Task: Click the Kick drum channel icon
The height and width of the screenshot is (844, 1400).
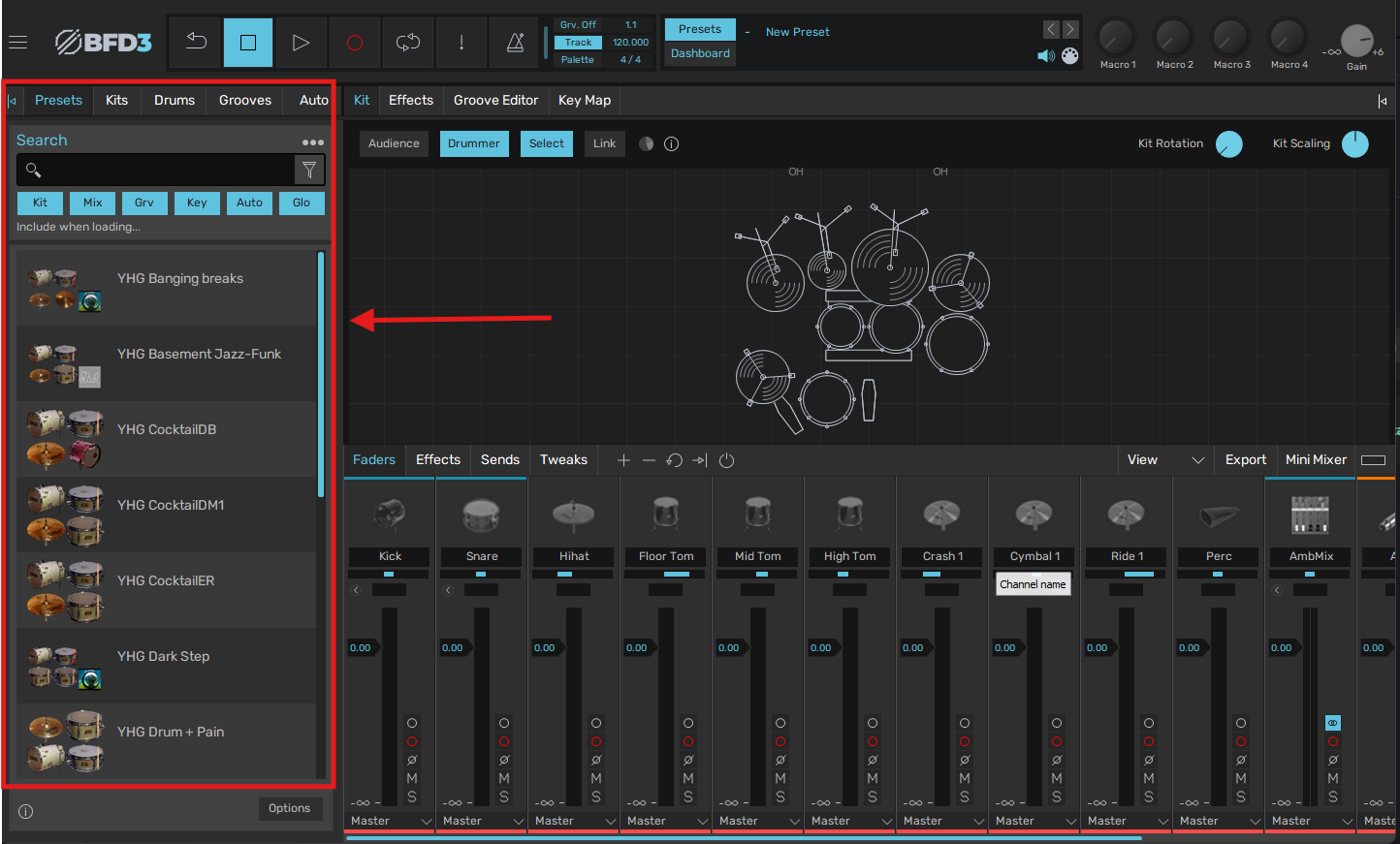Action: (390, 514)
